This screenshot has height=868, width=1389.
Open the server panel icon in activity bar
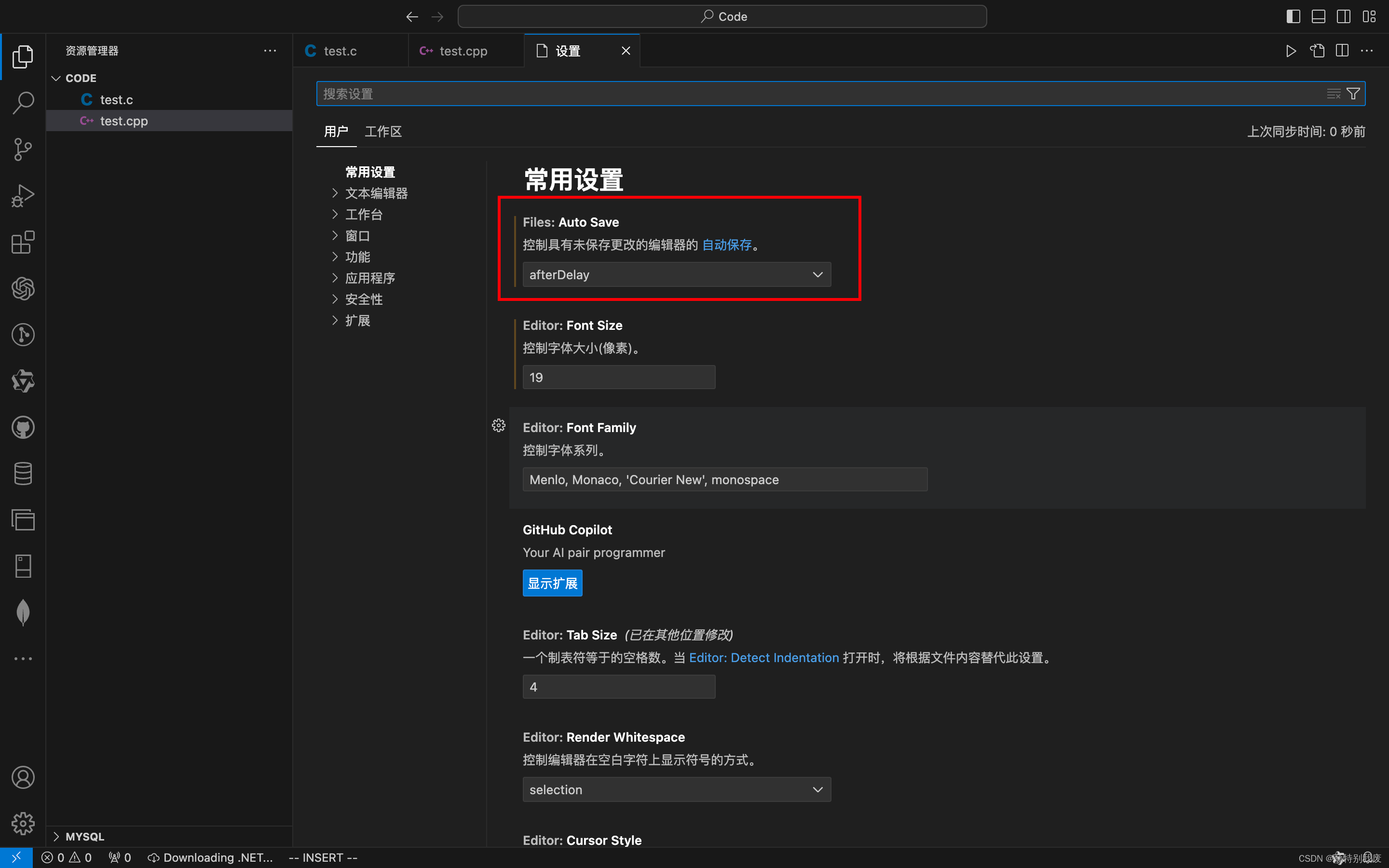pyautogui.click(x=23, y=566)
